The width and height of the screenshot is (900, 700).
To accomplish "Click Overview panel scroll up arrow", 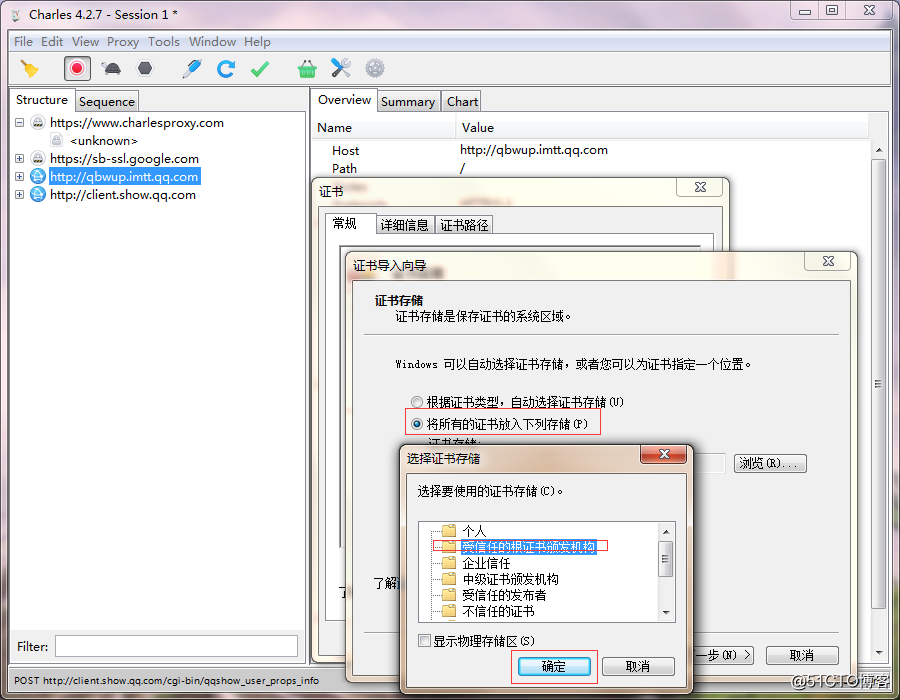I will click(x=879, y=150).
